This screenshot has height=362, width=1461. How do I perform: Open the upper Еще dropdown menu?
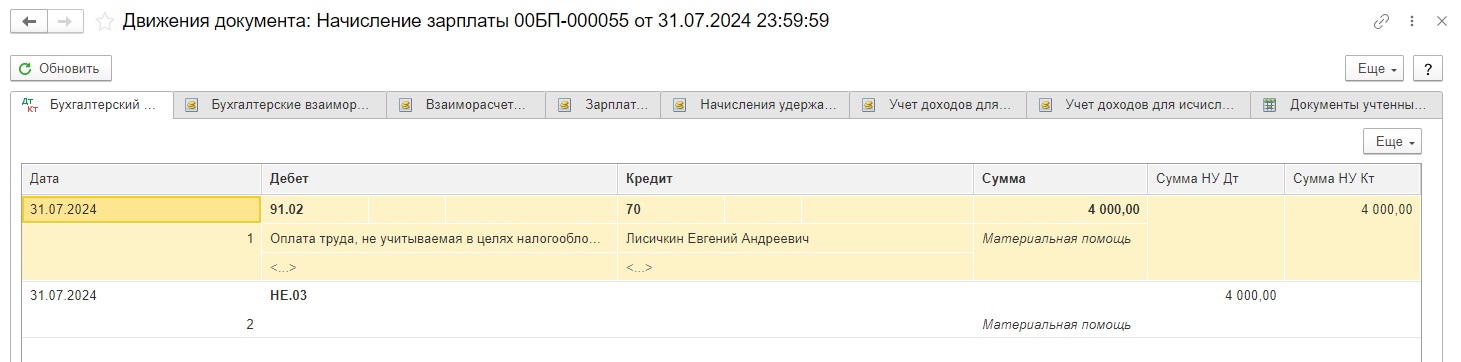click(x=1376, y=68)
